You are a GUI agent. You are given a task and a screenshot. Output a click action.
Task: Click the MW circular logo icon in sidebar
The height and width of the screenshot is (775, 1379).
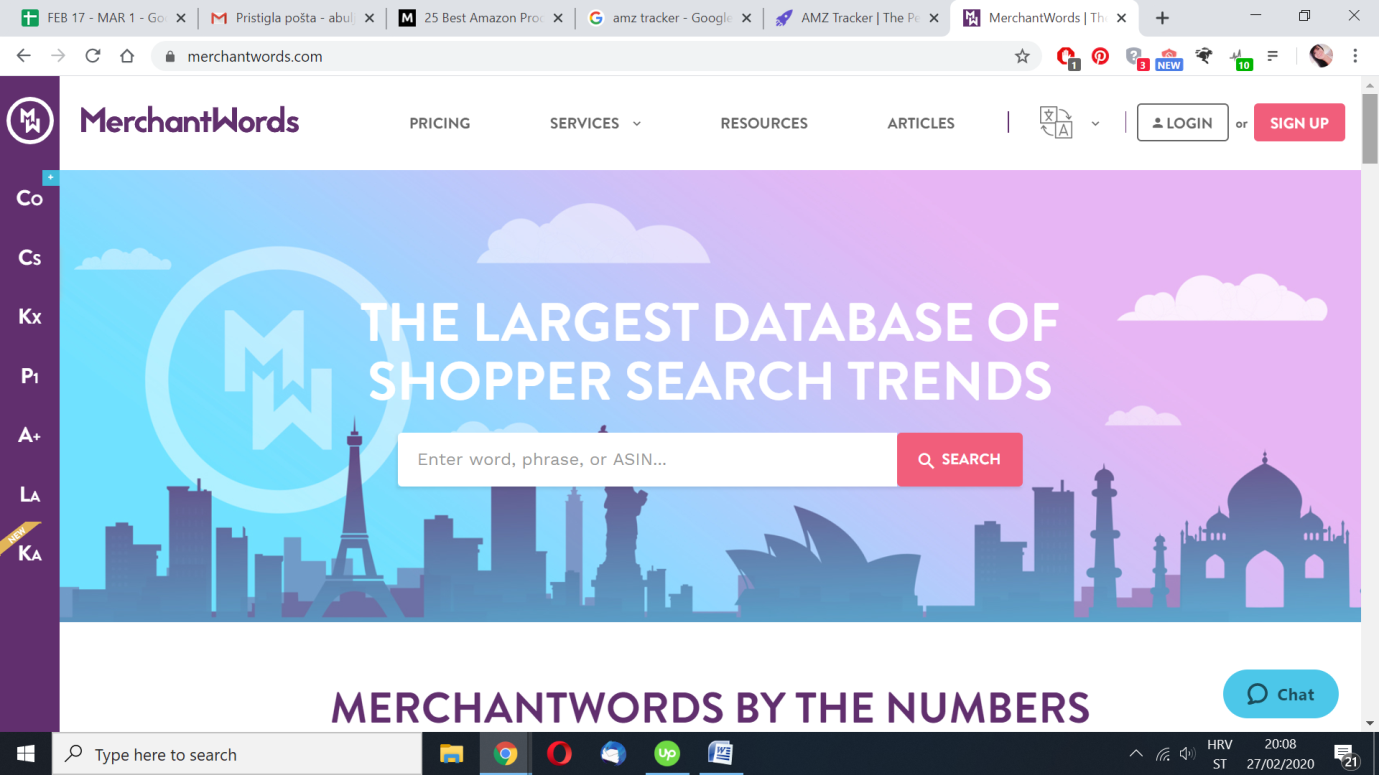(x=29, y=122)
